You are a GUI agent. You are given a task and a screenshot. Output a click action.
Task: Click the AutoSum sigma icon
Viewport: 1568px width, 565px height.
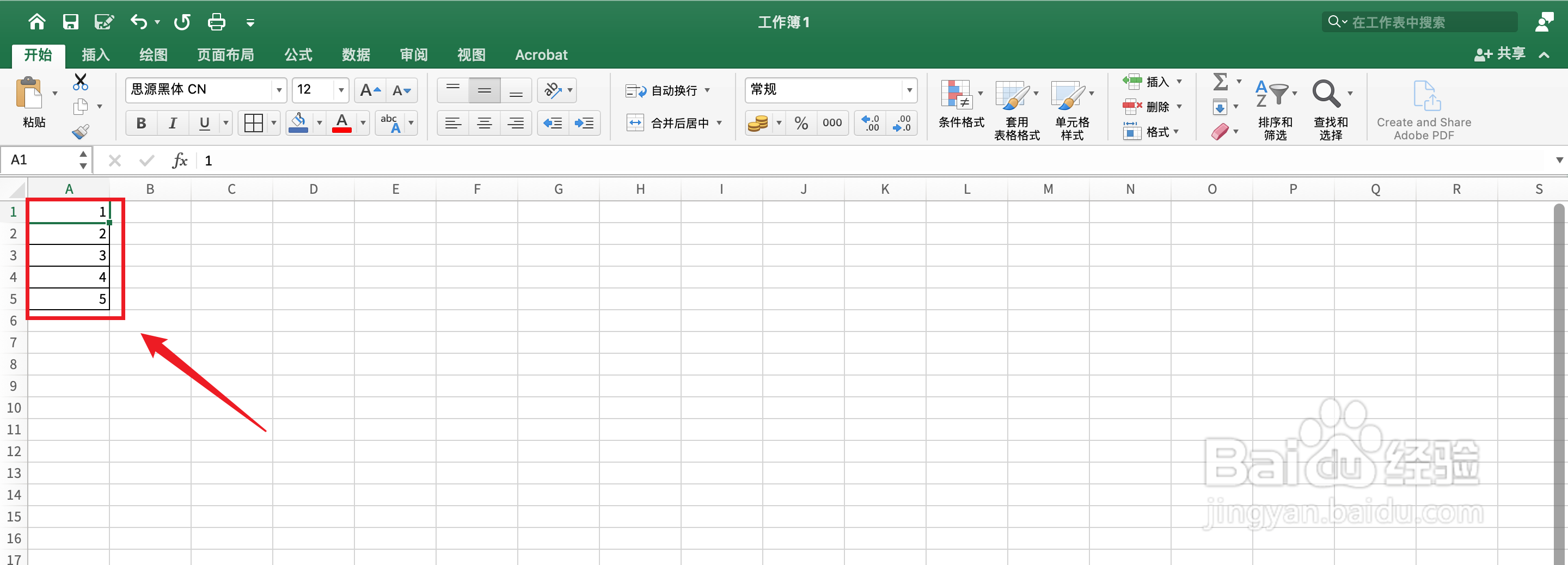click(x=1220, y=82)
